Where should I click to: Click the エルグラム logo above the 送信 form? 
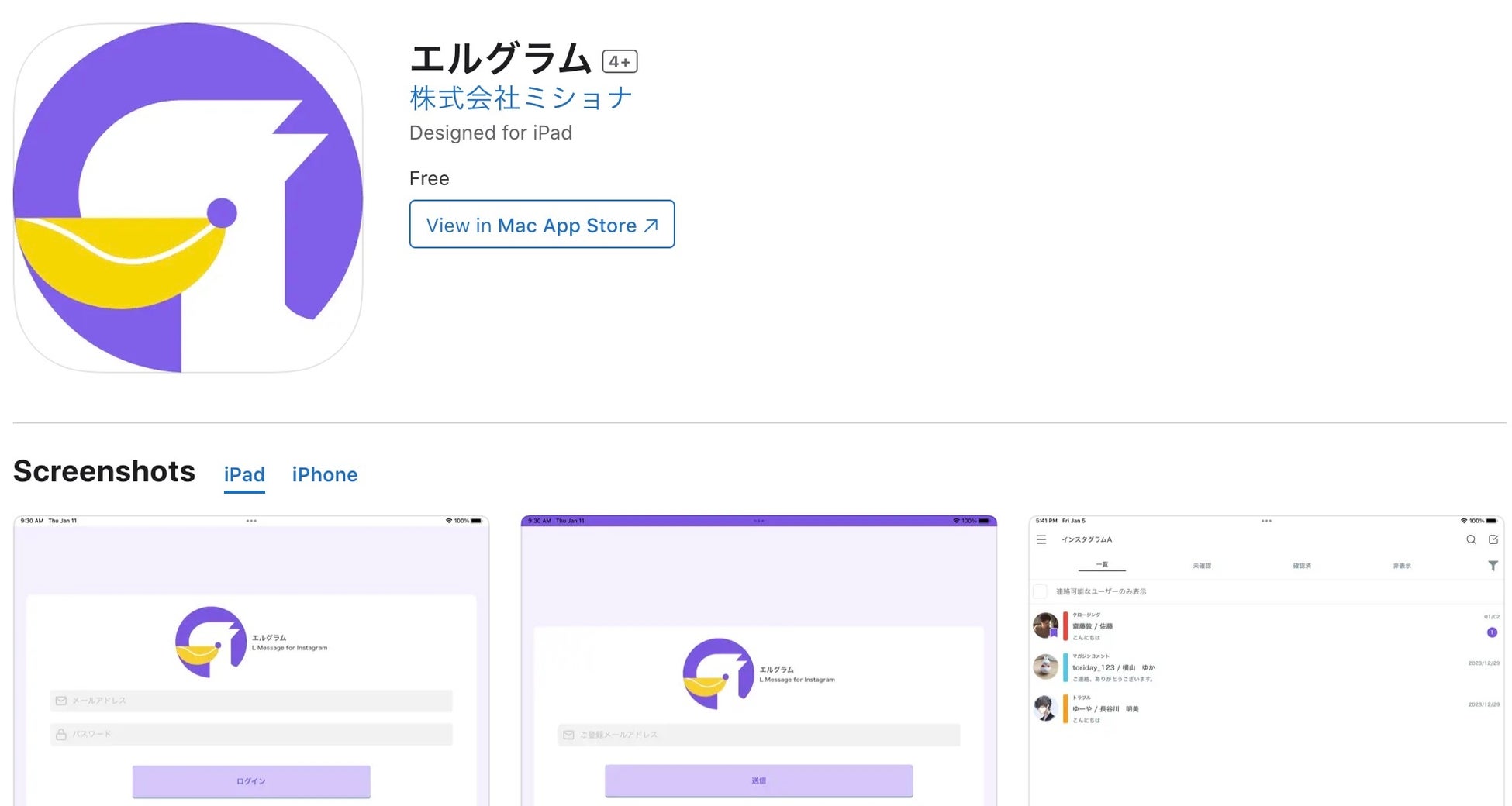(718, 673)
